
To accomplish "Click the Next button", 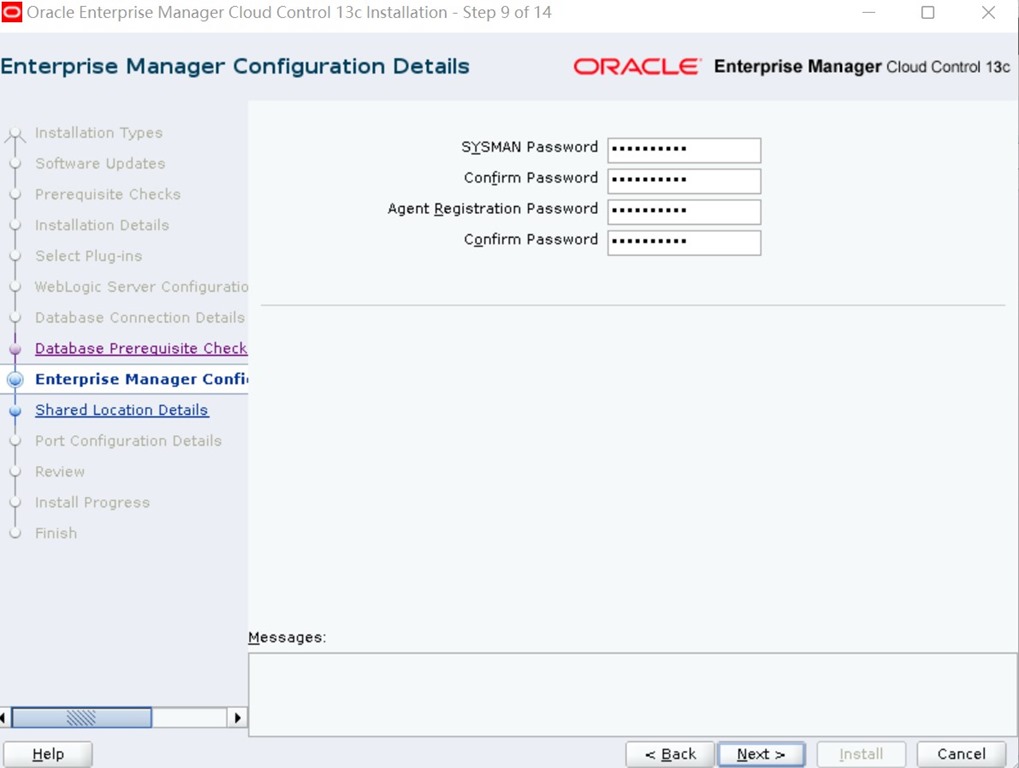I will [761, 754].
